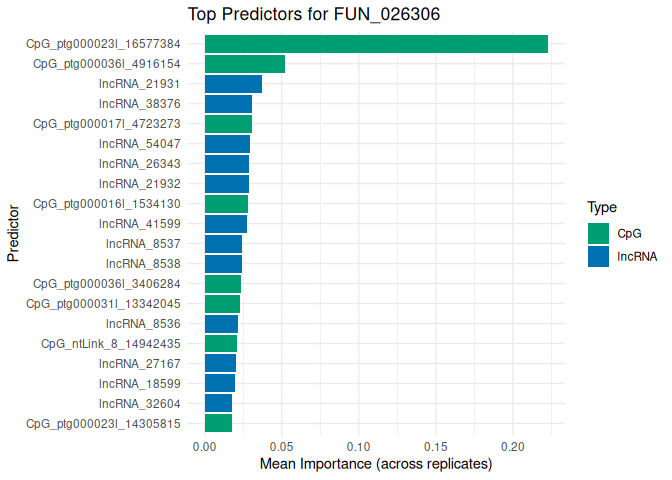Click the green CpG legend swatch

point(599,233)
